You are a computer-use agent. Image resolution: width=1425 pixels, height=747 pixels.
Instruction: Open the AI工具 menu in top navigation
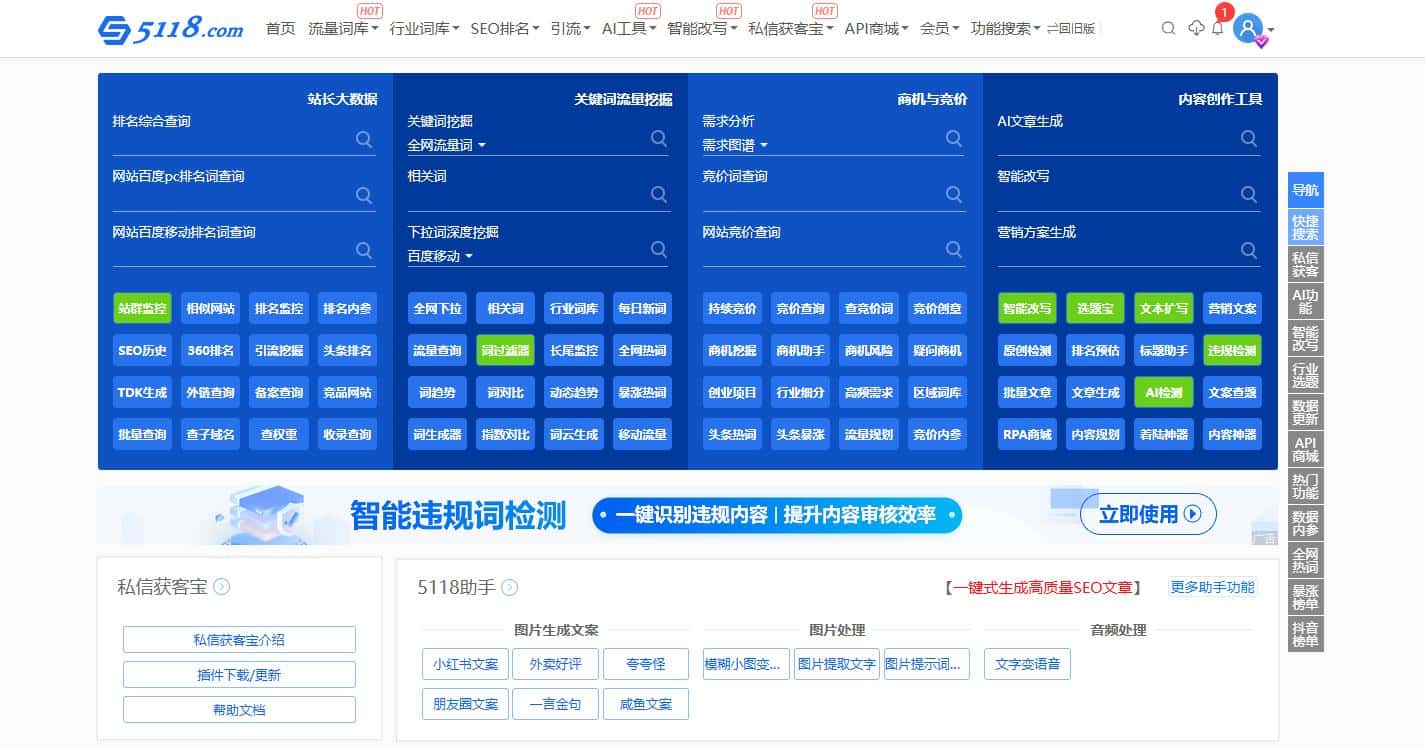[628, 29]
